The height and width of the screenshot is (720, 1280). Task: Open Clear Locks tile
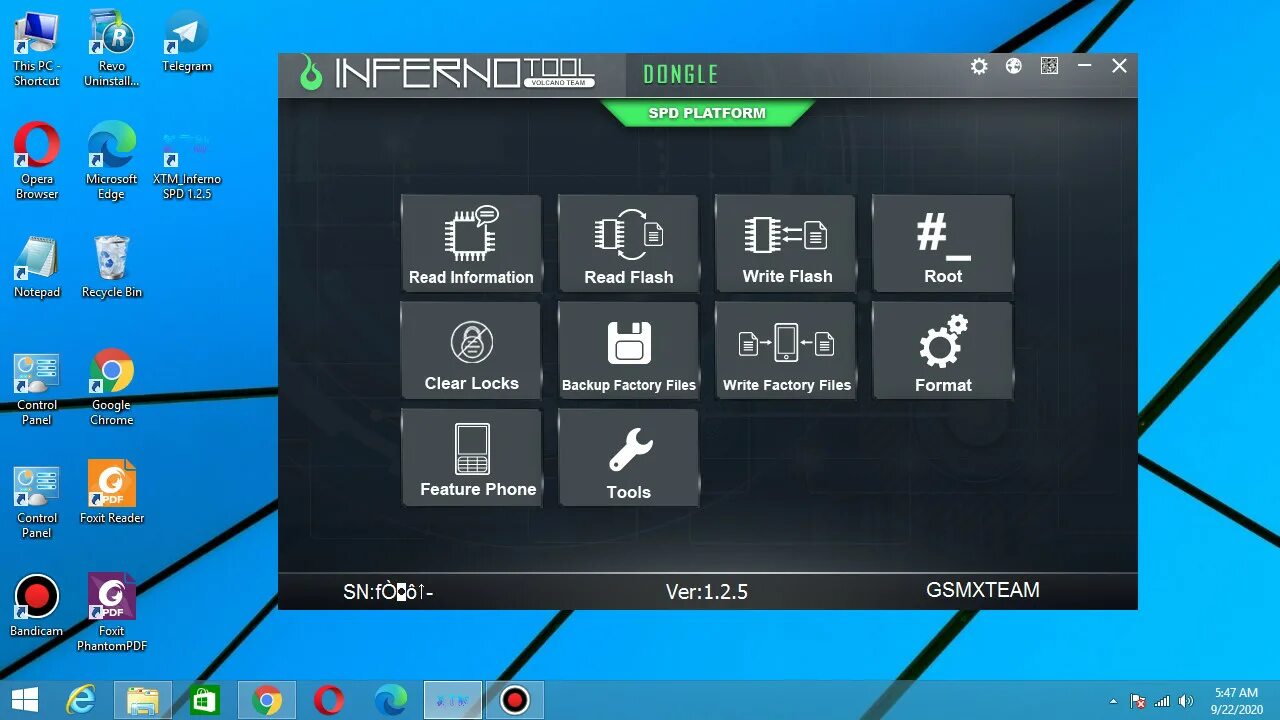[x=471, y=351]
